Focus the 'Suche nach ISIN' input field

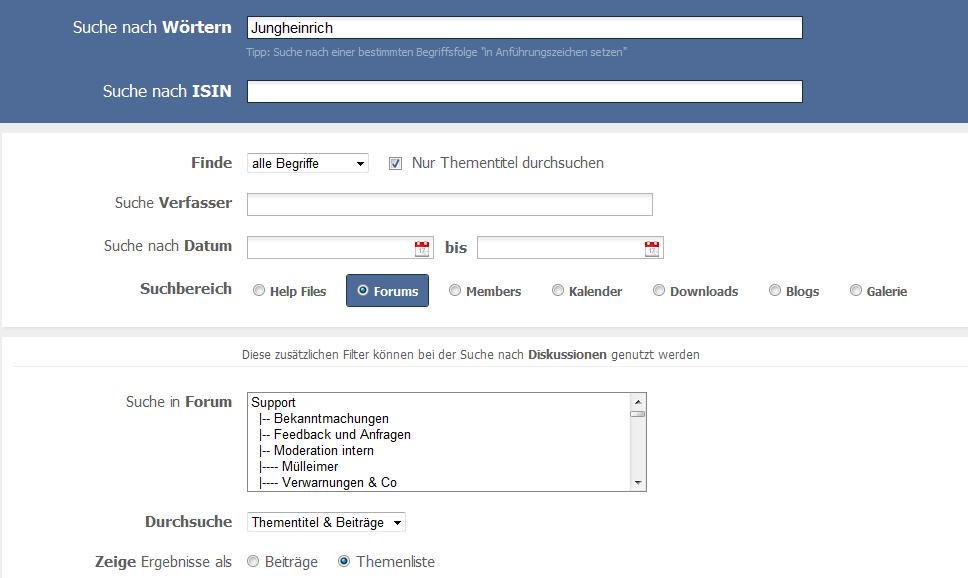pyautogui.click(x=525, y=91)
